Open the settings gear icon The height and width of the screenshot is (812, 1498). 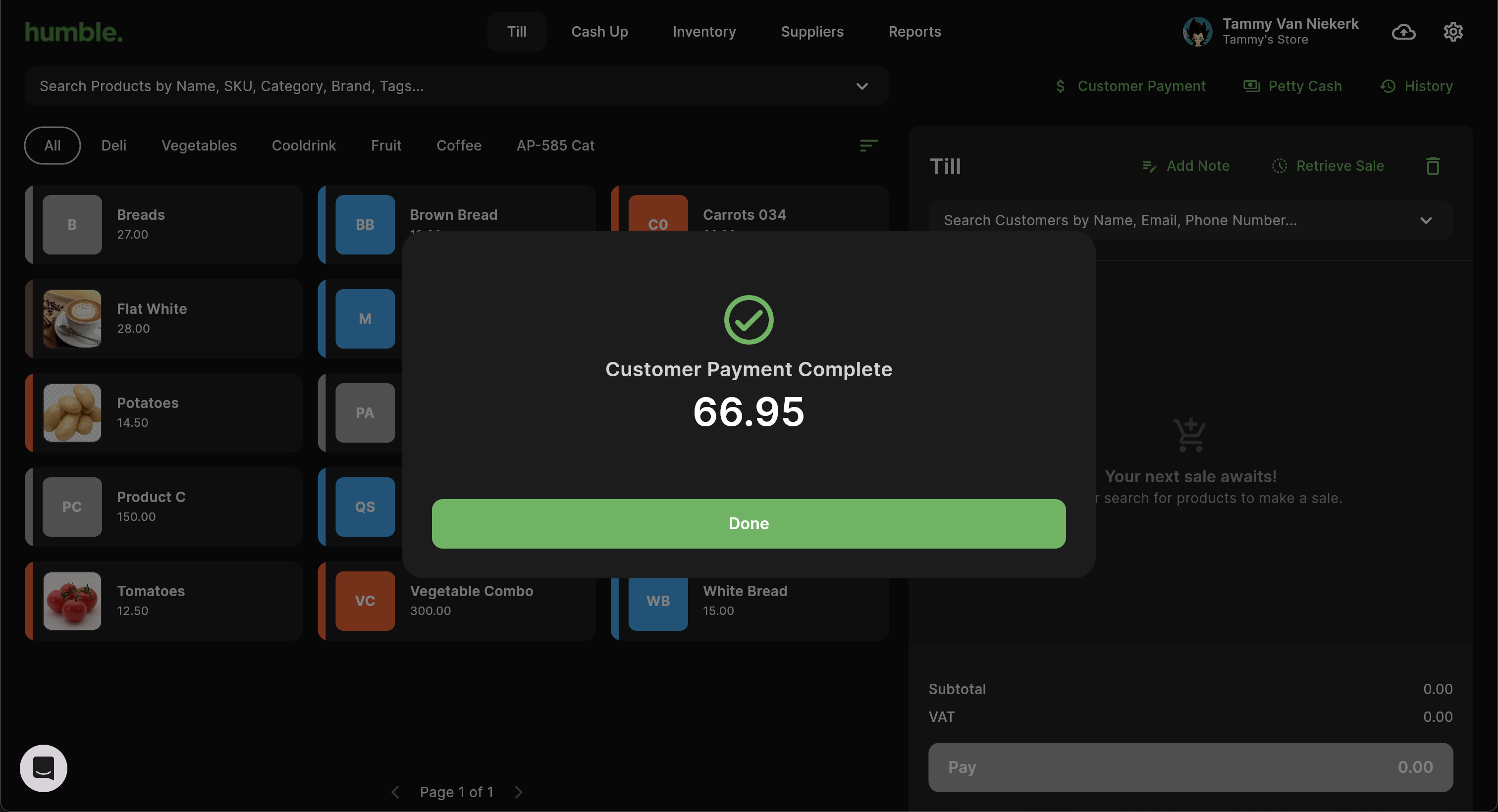tap(1452, 31)
